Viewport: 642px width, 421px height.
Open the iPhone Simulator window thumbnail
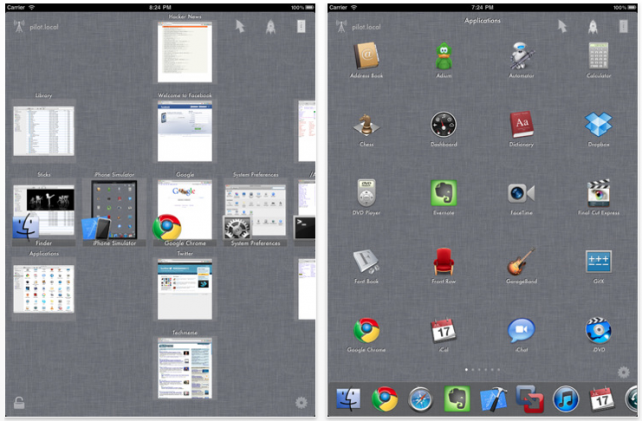coord(114,210)
